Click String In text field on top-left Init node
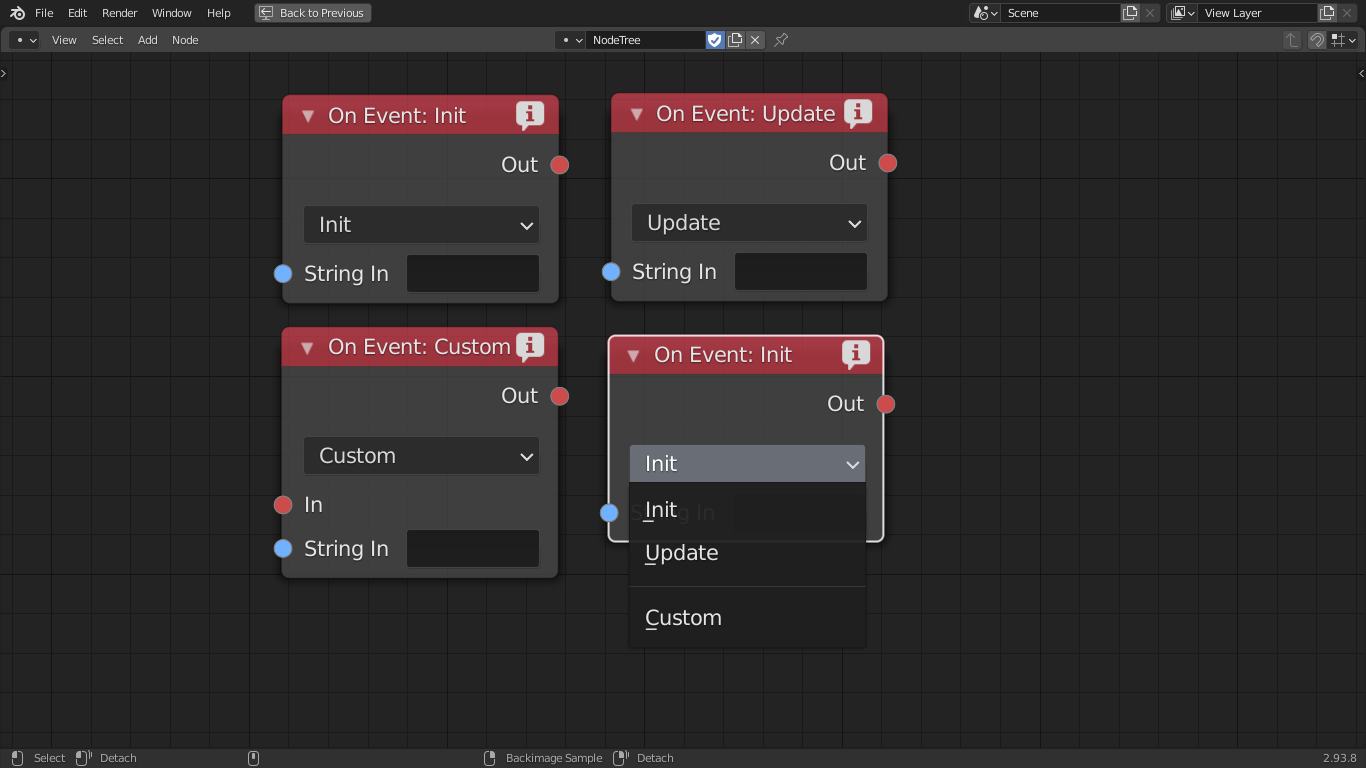Viewport: 1366px width, 768px height. coord(473,274)
